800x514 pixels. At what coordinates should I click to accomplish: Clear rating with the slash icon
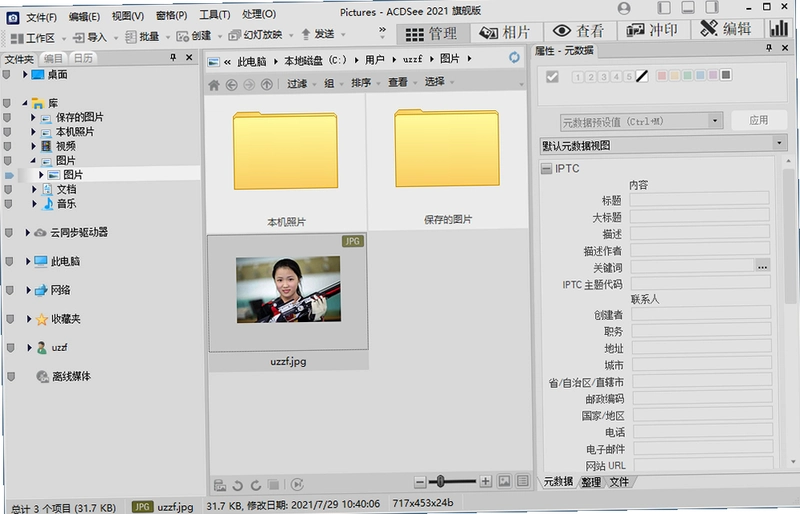(x=642, y=77)
